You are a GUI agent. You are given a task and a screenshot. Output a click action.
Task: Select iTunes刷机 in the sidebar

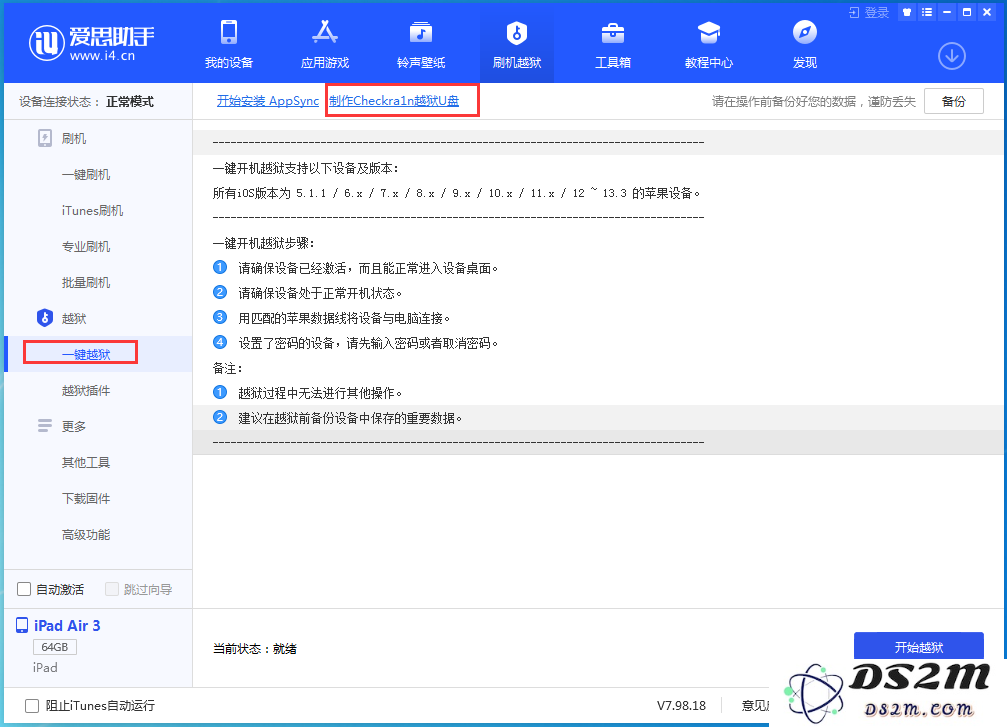(x=92, y=211)
